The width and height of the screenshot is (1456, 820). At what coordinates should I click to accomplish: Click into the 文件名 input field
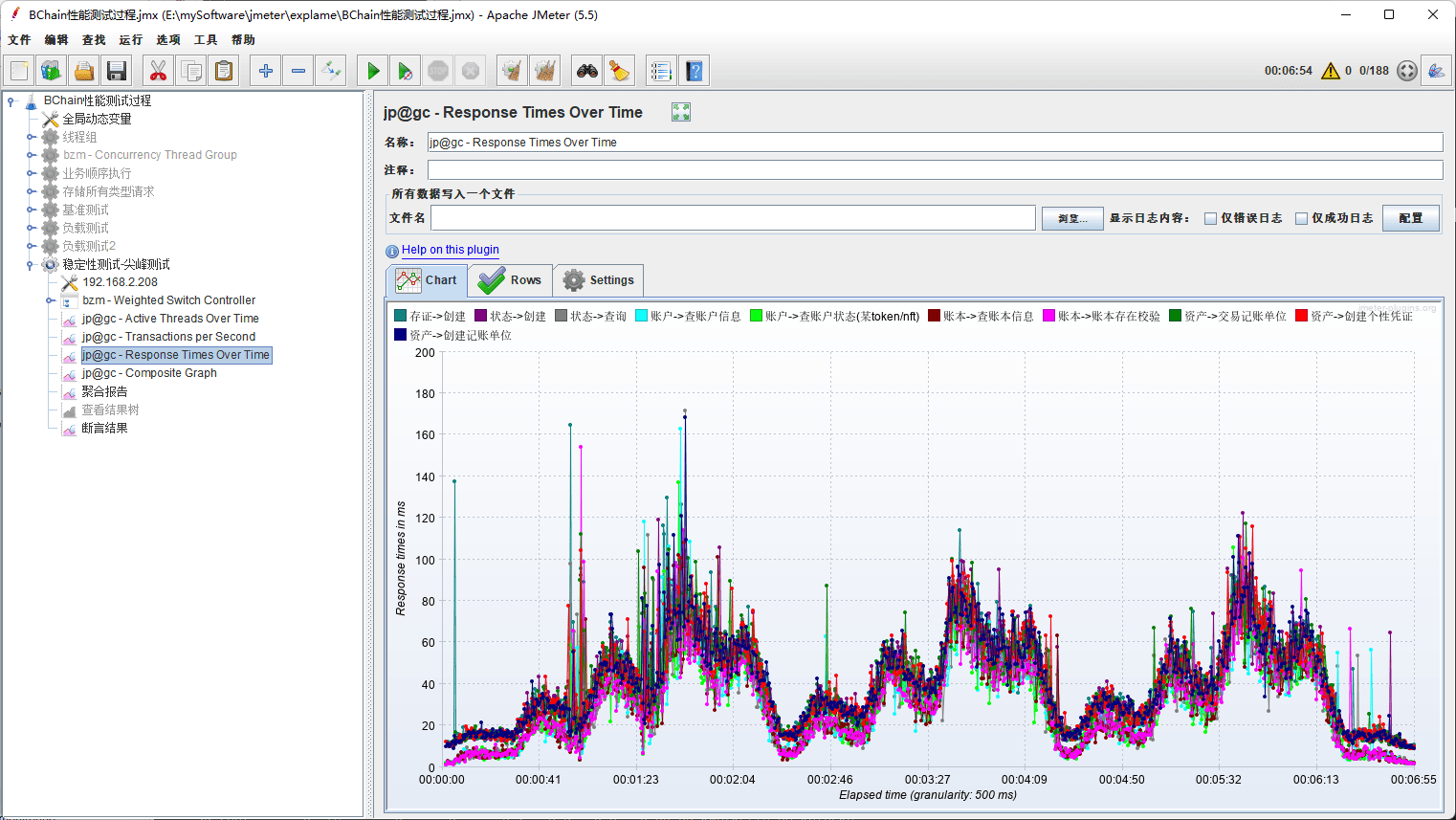[733, 218]
